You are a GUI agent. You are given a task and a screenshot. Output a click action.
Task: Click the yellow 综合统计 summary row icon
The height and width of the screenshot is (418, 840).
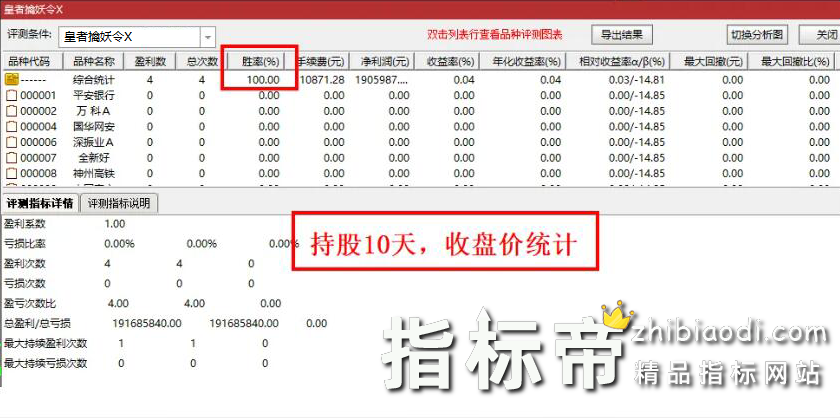tap(13, 79)
